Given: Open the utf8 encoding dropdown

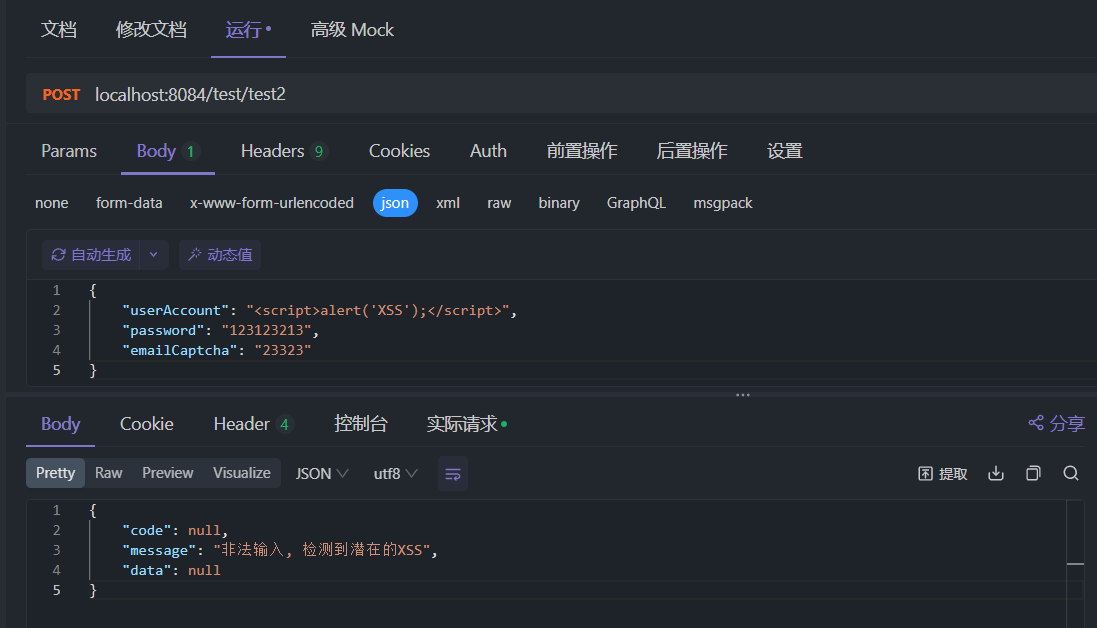Looking at the screenshot, I should tap(395, 473).
